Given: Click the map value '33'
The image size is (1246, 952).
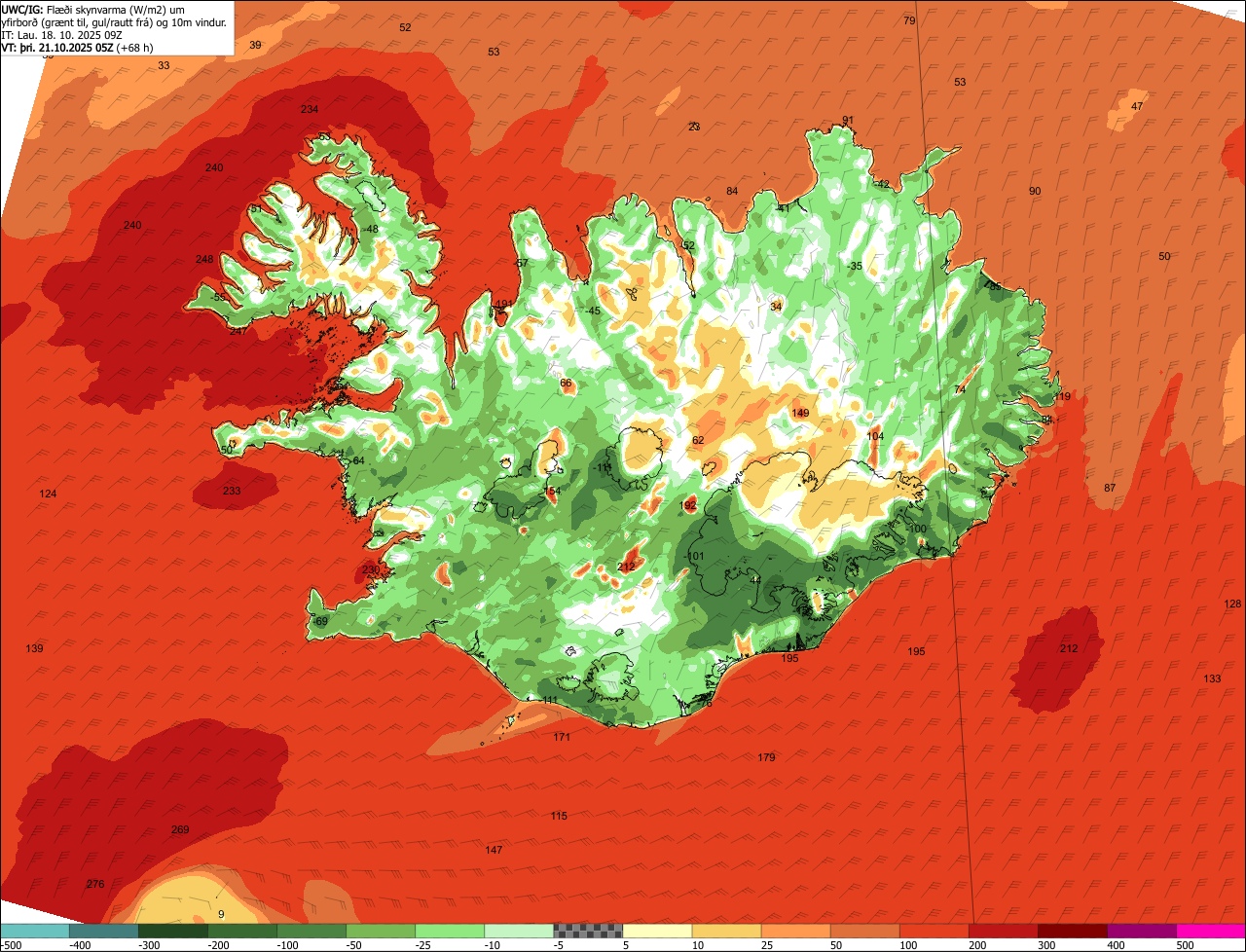Looking at the screenshot, I should coord(164,65).
